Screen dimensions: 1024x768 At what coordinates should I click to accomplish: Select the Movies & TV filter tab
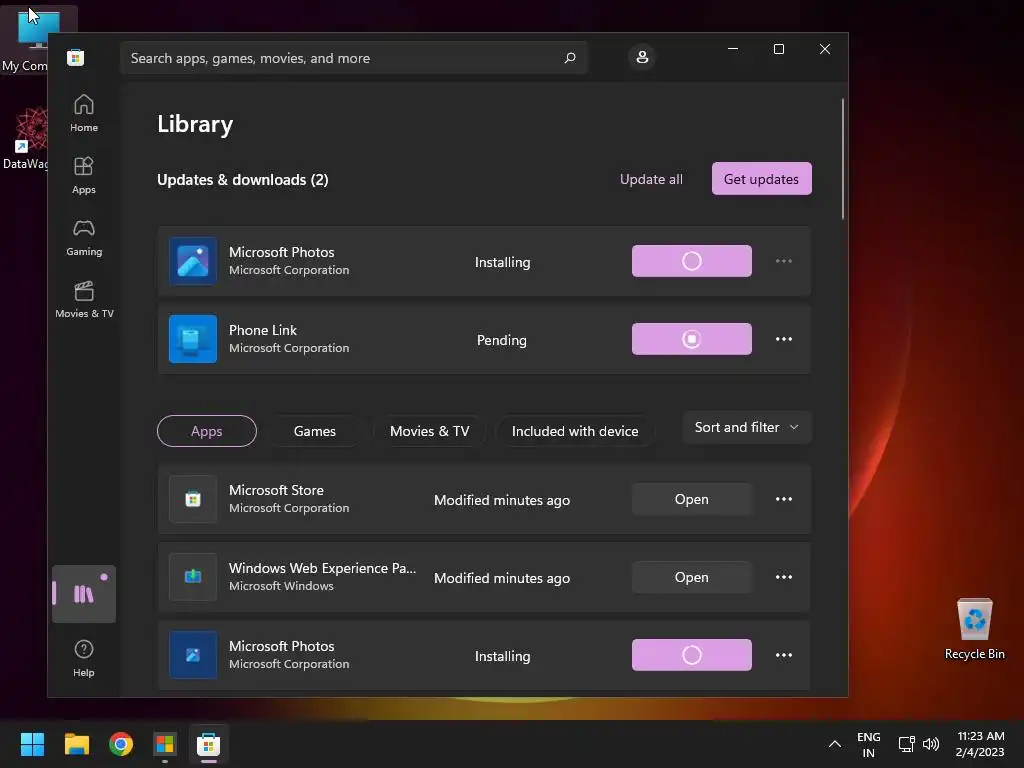(x=430, y=431)
